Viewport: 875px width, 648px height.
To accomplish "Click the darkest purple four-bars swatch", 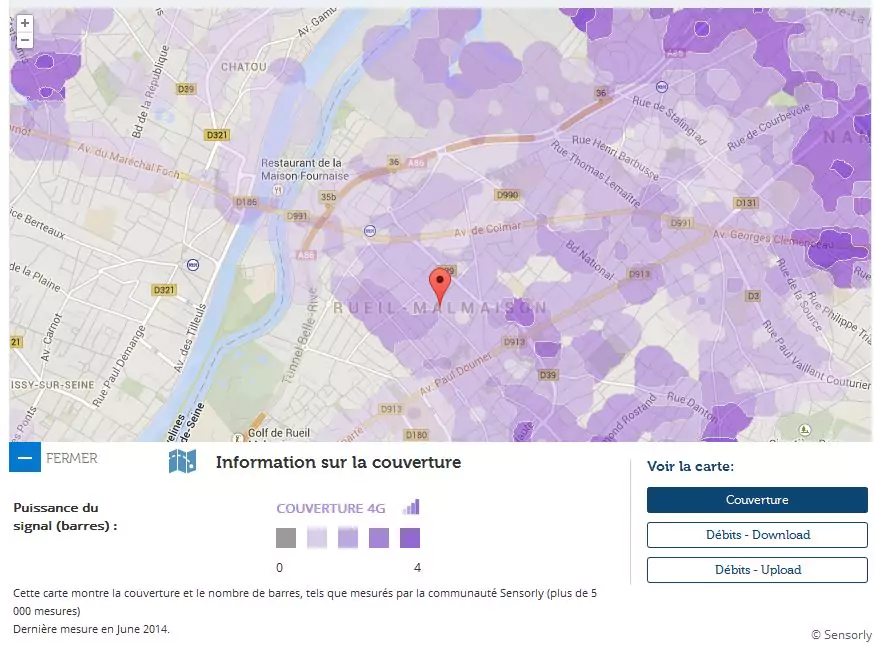I will (410, 538).
